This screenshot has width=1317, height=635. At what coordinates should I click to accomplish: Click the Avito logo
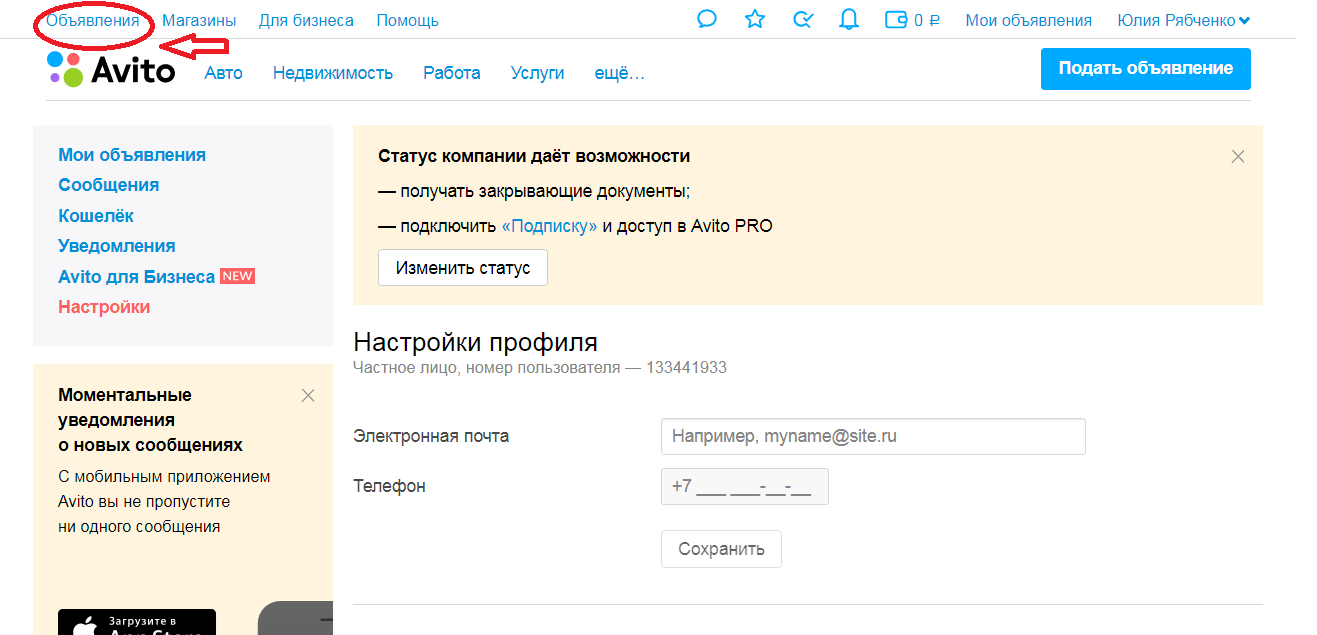point(111,69)
